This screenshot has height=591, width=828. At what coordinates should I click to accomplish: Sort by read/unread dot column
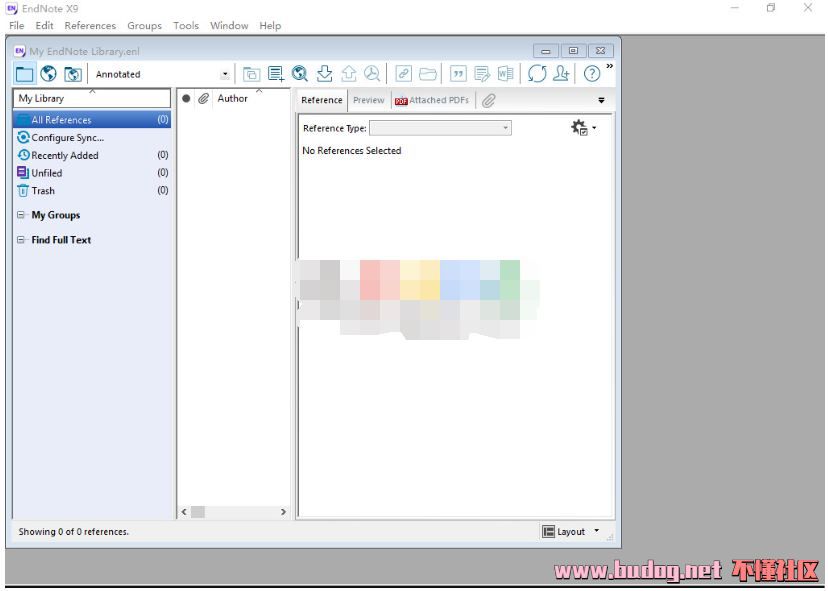click(186, 98)
